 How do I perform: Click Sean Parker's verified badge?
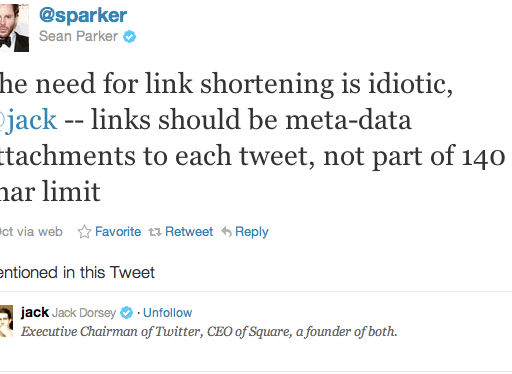(x=129, y=36)
